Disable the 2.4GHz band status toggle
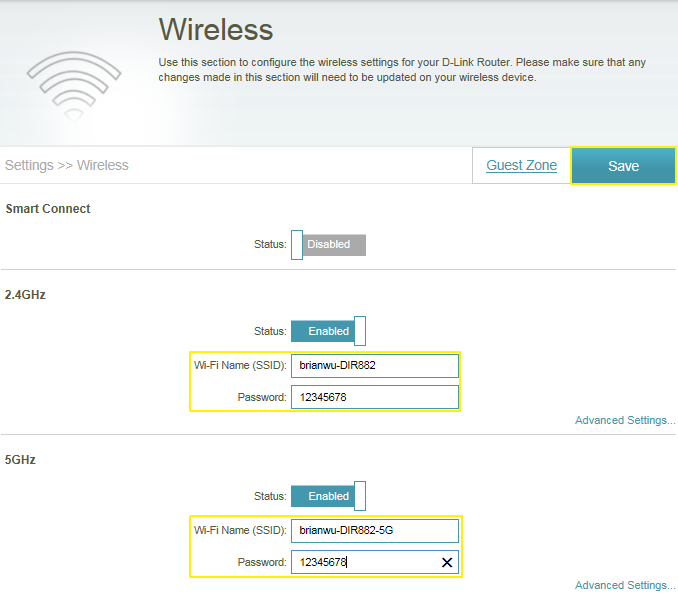The height and width of the screenshot is (594, 678). (x=328, y=331)
